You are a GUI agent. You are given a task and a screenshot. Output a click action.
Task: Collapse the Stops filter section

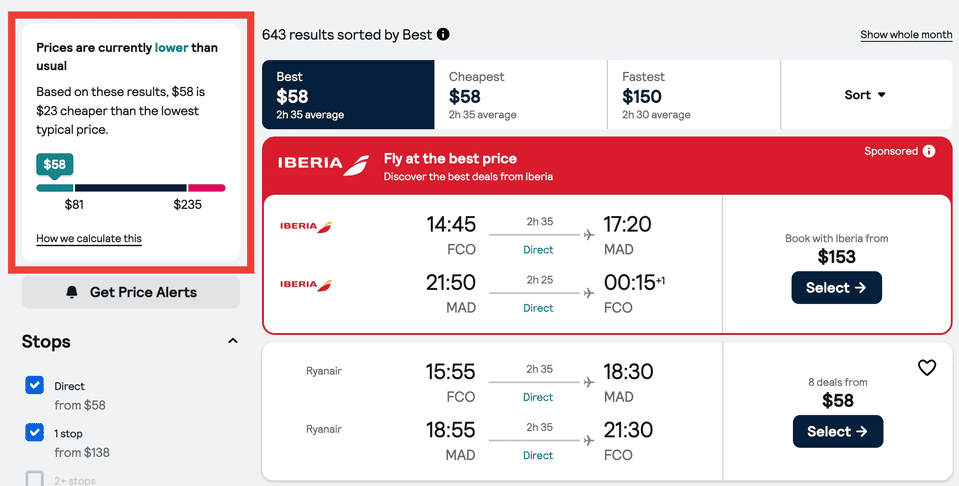click(233, 341)
